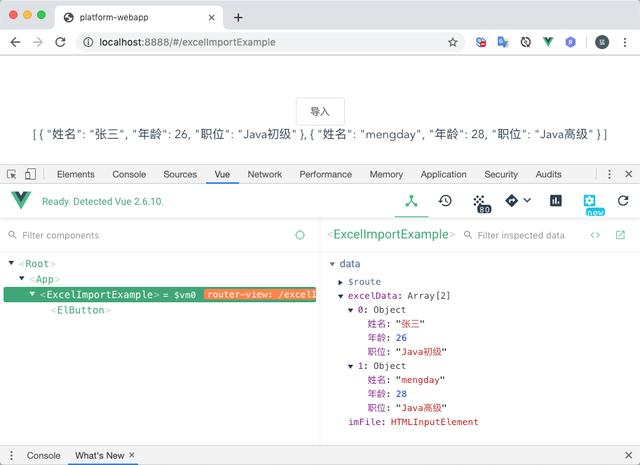Open drawer three-dot menu beside Console
Viewport: 640px width, 465px height.
click(11, 455)
